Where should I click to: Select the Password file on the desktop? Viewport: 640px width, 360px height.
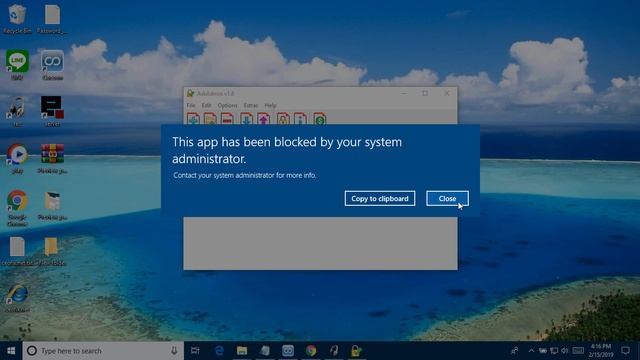[52, 19]
